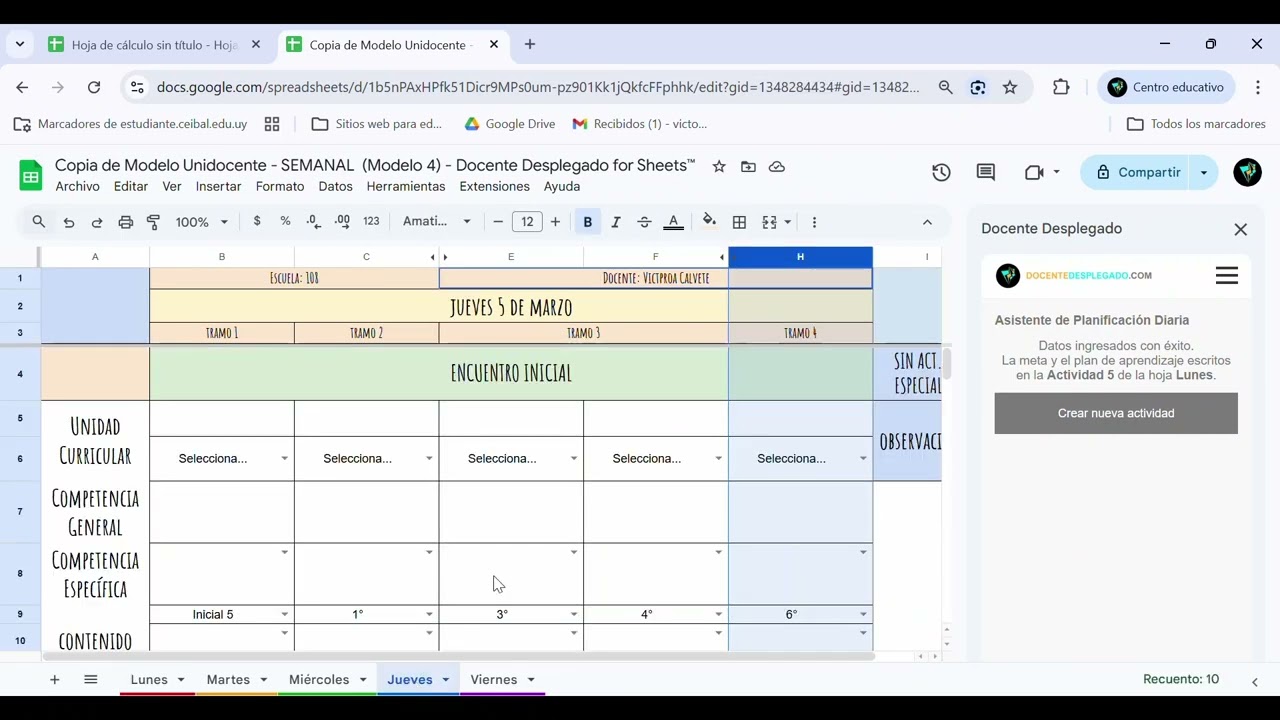Click the Compartir share button

pos(1137,172)
